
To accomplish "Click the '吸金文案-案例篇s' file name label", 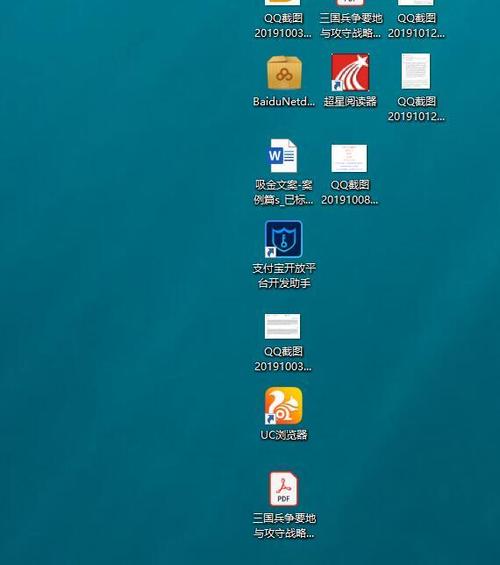I will 284,192.
